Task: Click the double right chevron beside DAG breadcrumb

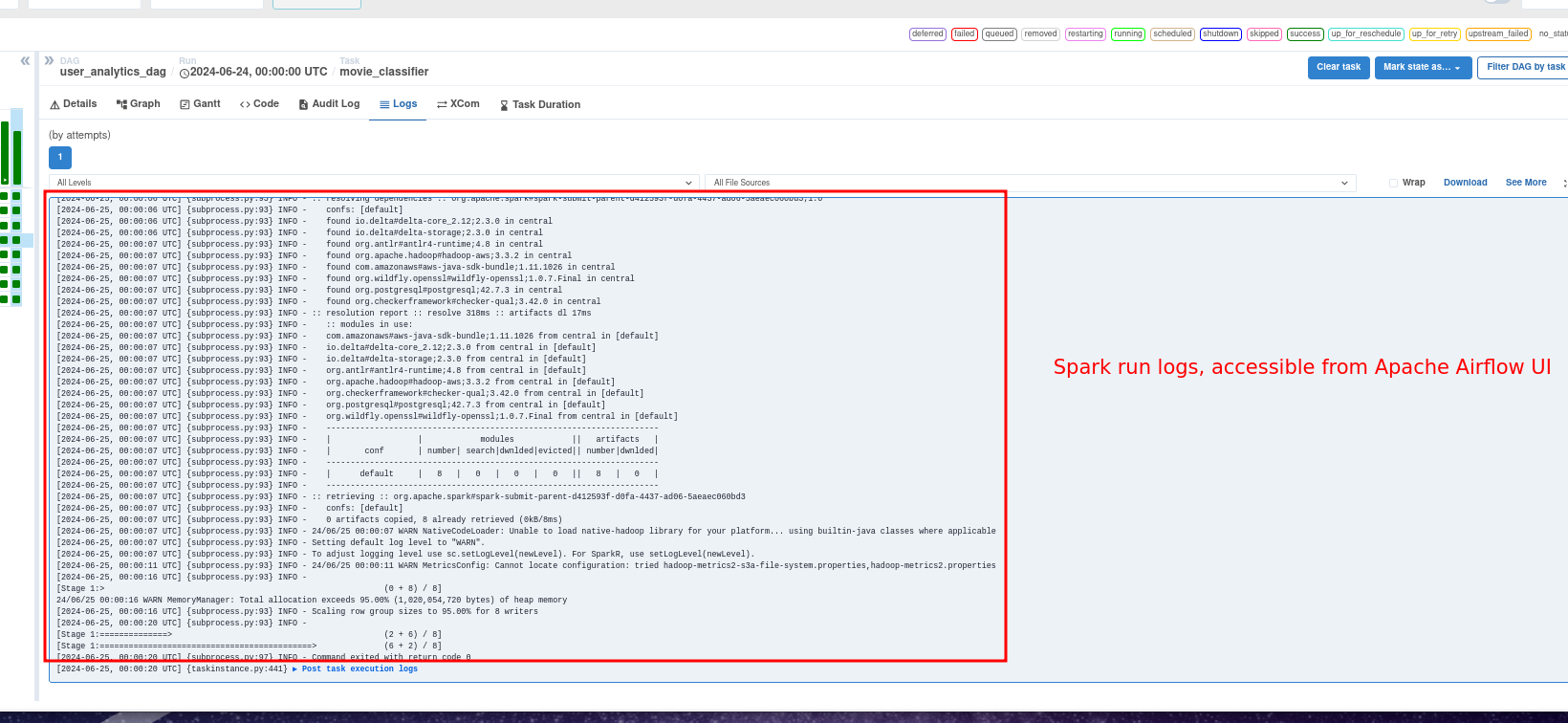Action: pyautogui.click(x=49, y=60)
